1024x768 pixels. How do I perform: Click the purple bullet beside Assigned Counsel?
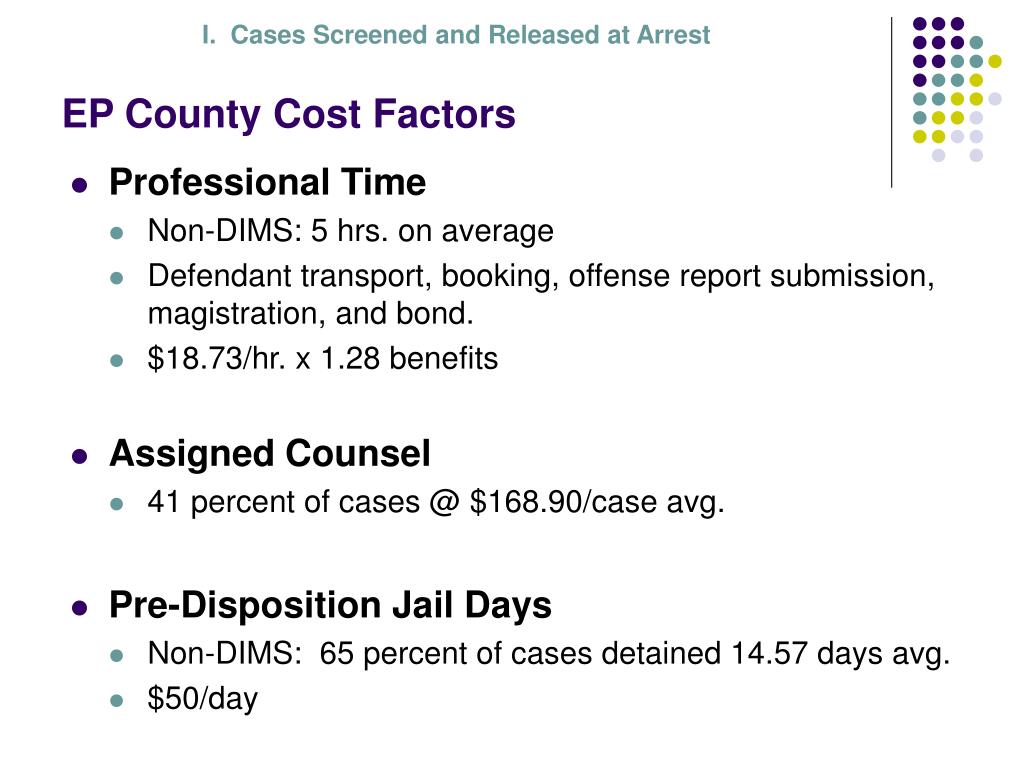point(80,456)
